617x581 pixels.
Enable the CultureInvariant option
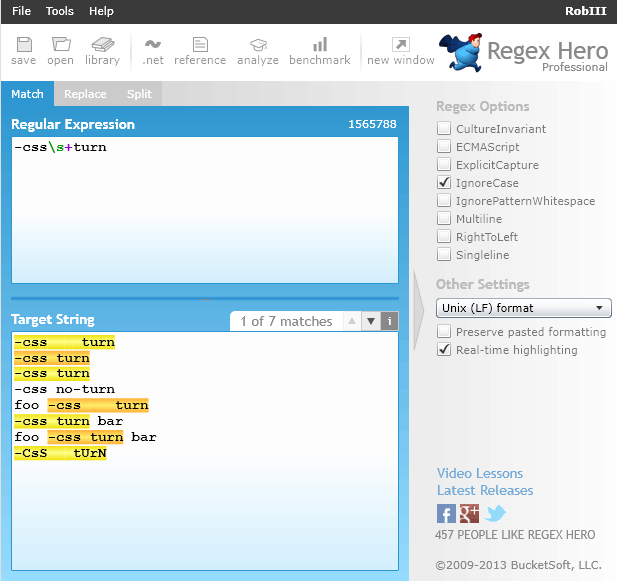pos(444,128)
